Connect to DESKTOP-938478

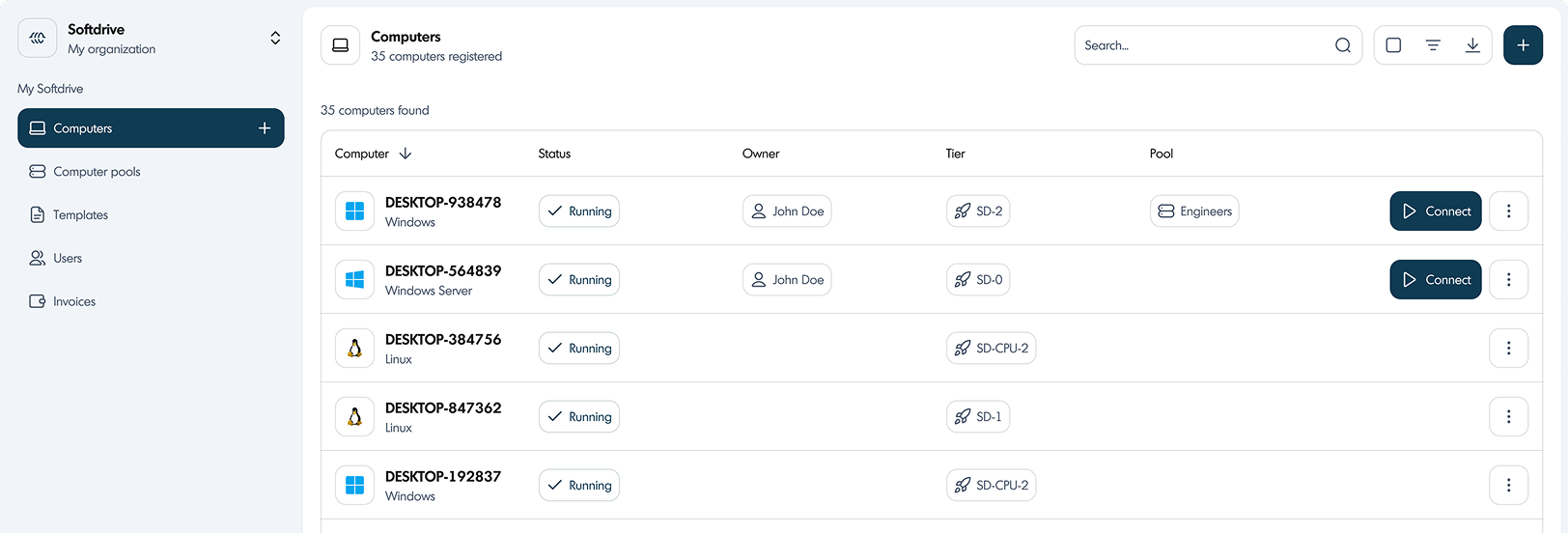[1435, 211]
